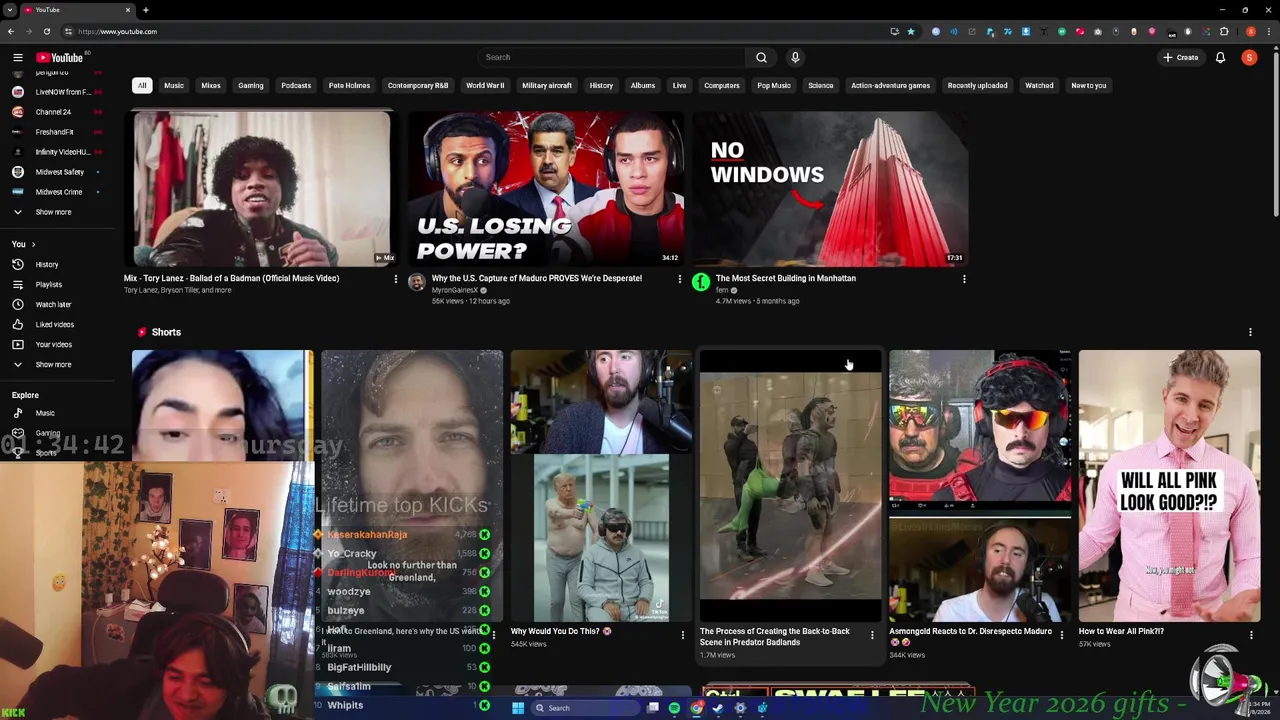Start voice search with microphone icon
Viewport: 1280px width, 720px height.
[x=795, y=58]
